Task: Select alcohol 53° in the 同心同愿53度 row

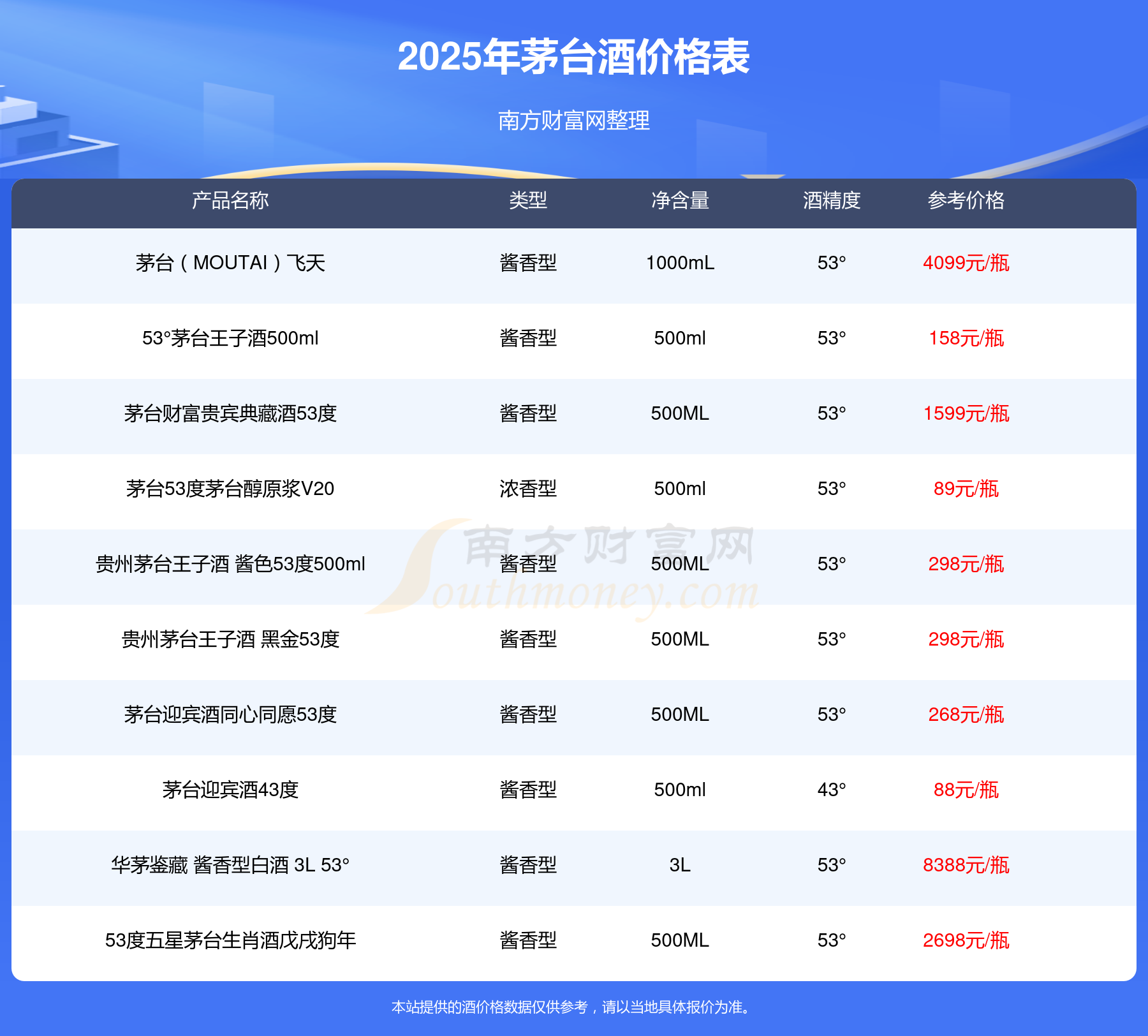Action: [832, 714]
